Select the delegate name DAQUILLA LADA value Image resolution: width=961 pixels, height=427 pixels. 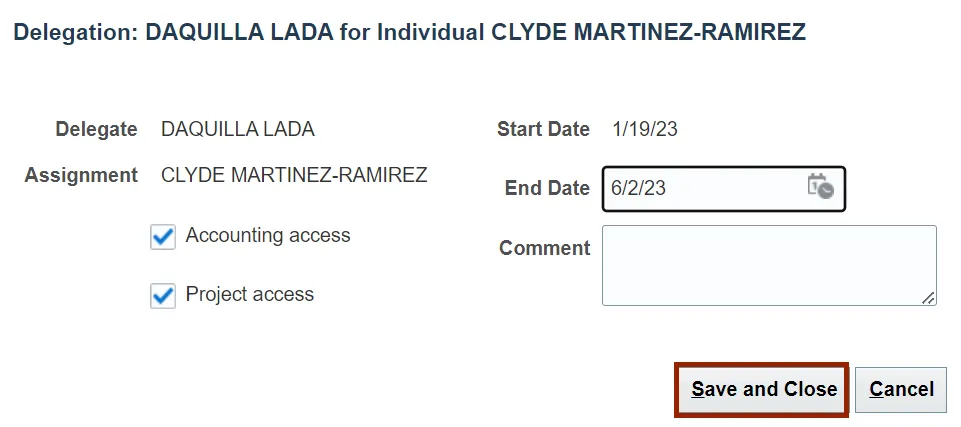tap(238, 129)
